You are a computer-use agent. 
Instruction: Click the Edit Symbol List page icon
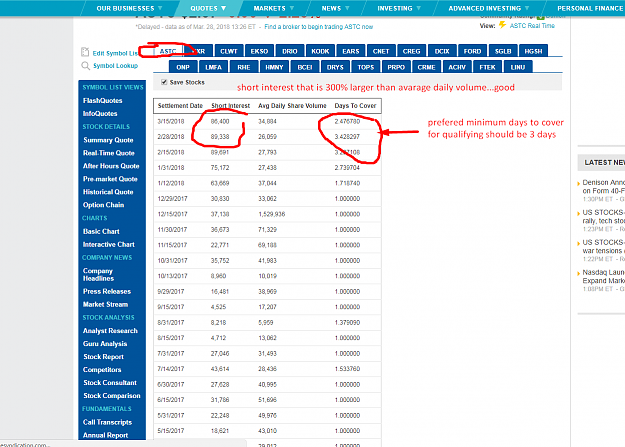coord(85,52)
